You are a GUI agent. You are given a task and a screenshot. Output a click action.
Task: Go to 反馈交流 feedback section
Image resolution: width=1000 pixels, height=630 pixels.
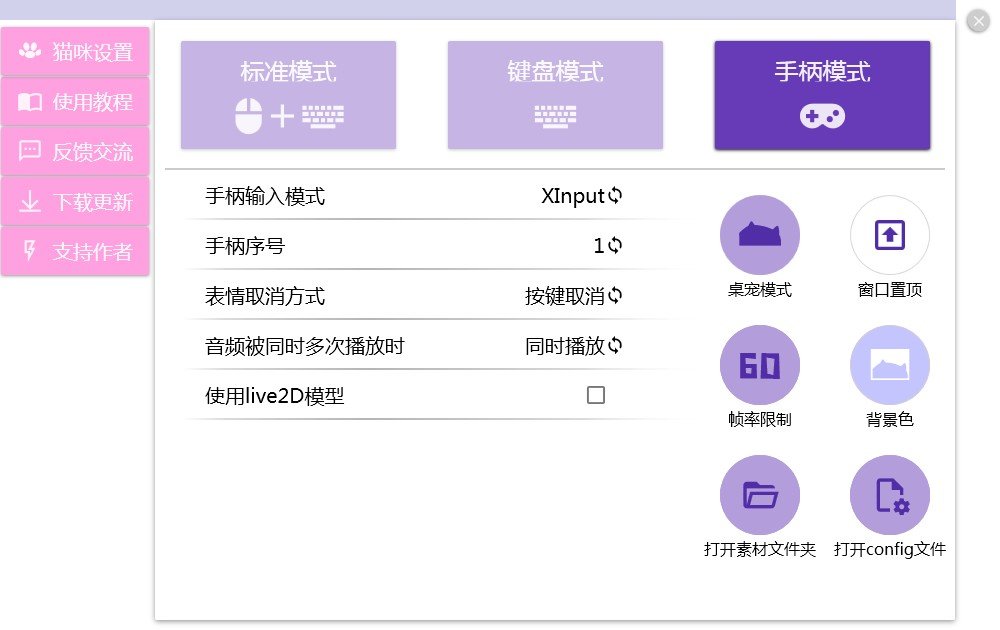click(x=75, y=152)
